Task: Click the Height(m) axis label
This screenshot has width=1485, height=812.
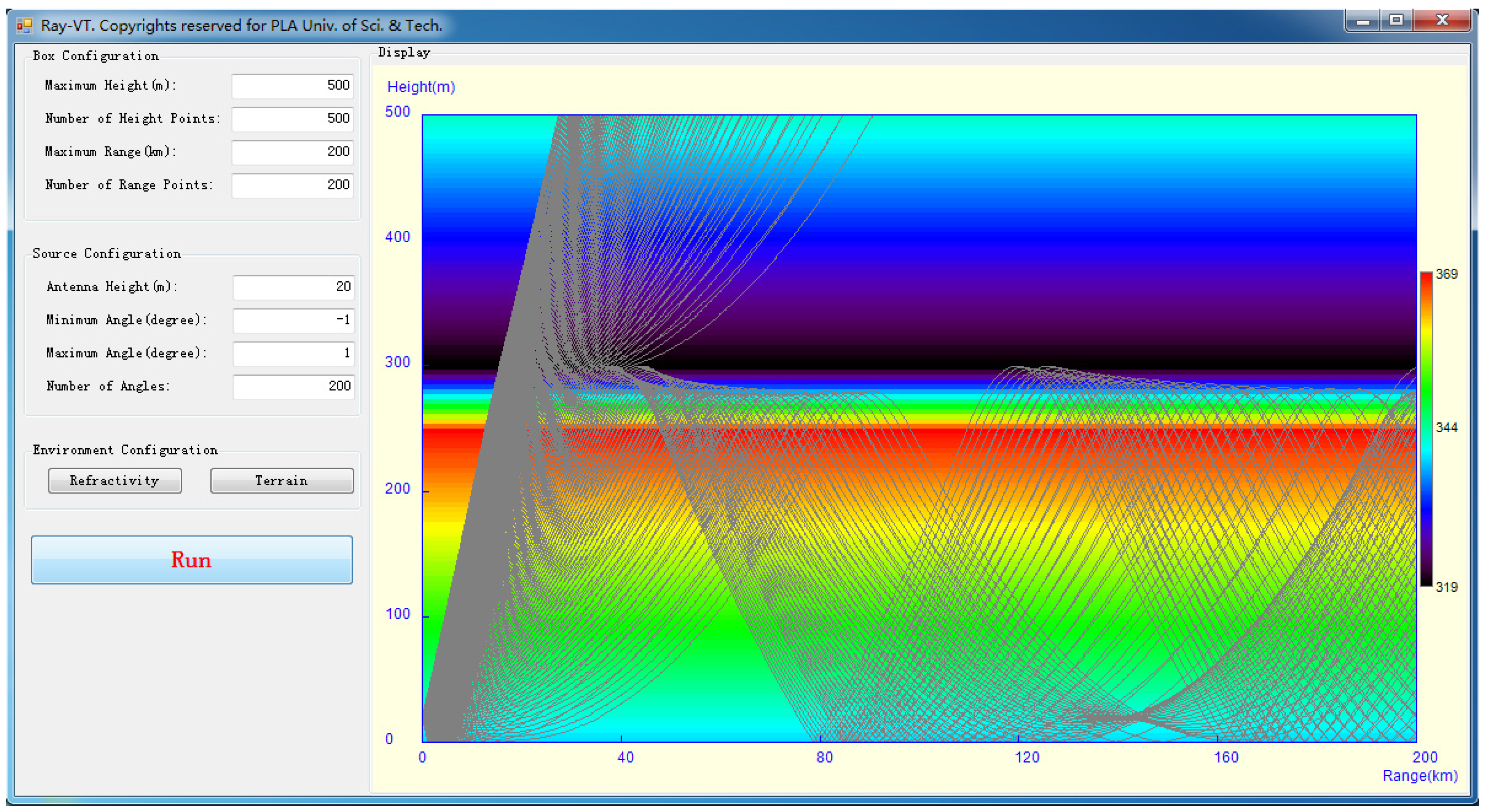Action: point(421,87)
